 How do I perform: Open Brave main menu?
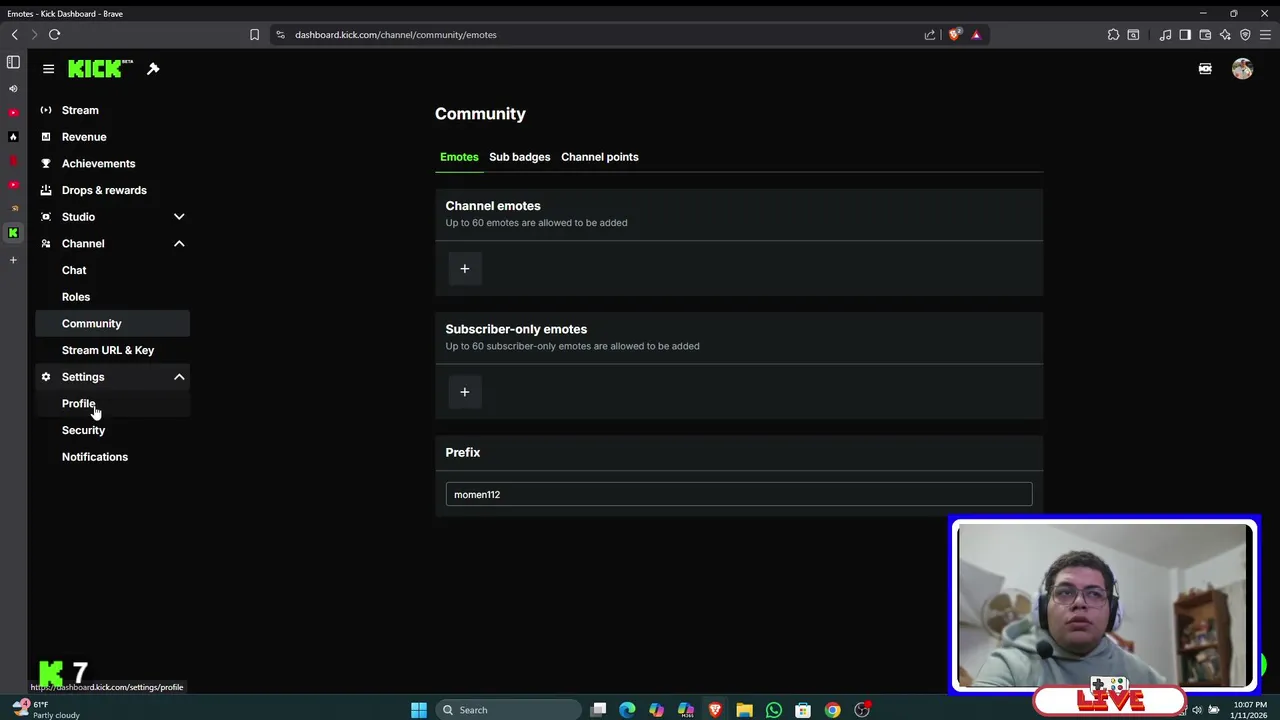click(1265, 34)
